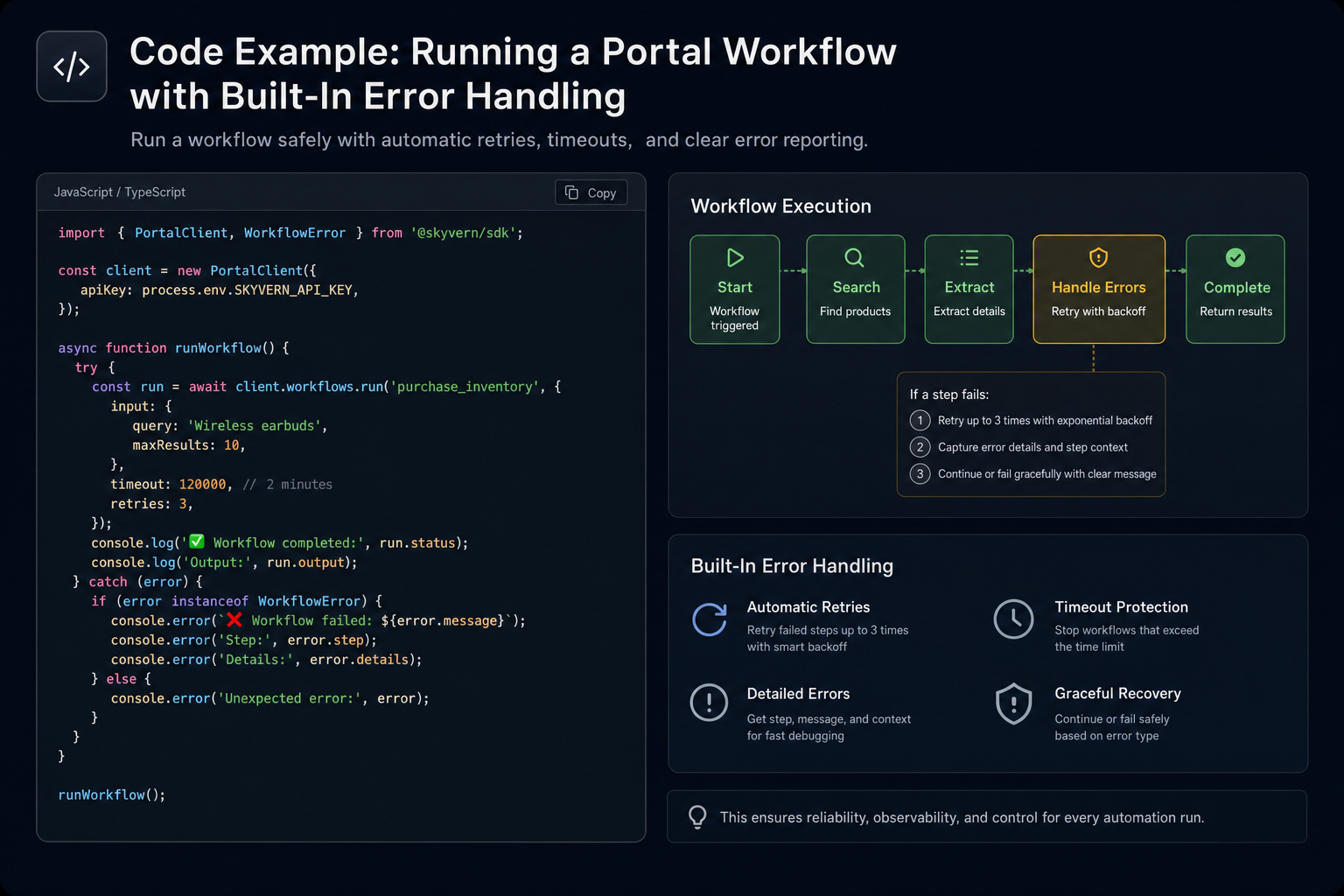Click the JavaScript / TypeScript language label
The height and width of the screenshot is (896, 1344).
coord(120,192)
